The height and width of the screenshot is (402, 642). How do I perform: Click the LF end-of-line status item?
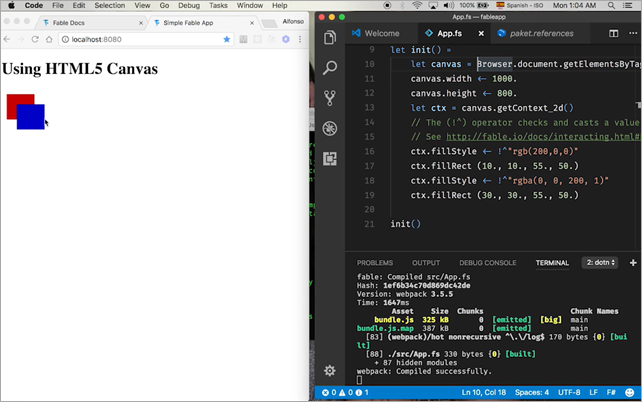click(x=593, y=393)
